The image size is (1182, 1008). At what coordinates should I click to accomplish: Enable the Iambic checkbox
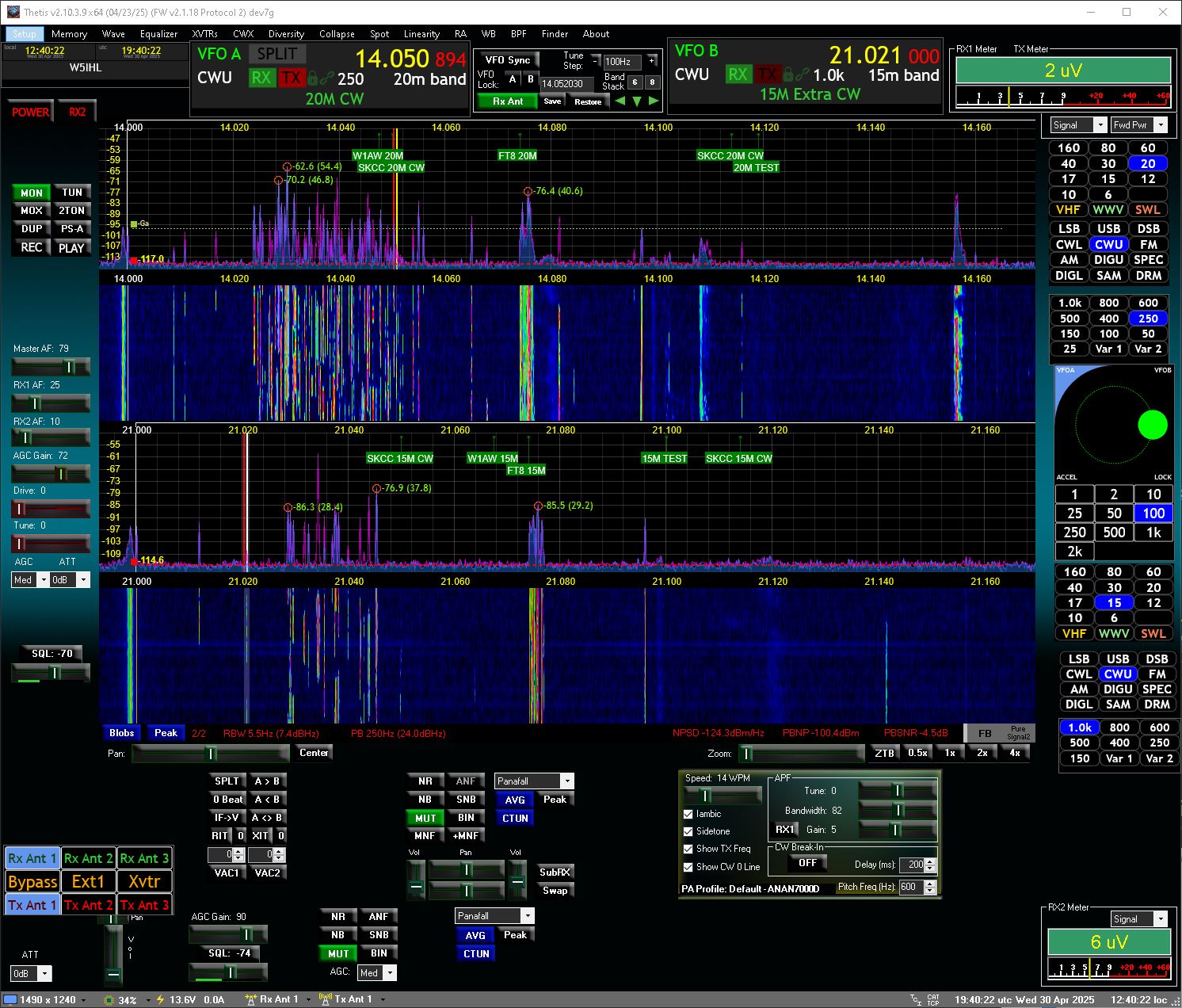(688, 814)
